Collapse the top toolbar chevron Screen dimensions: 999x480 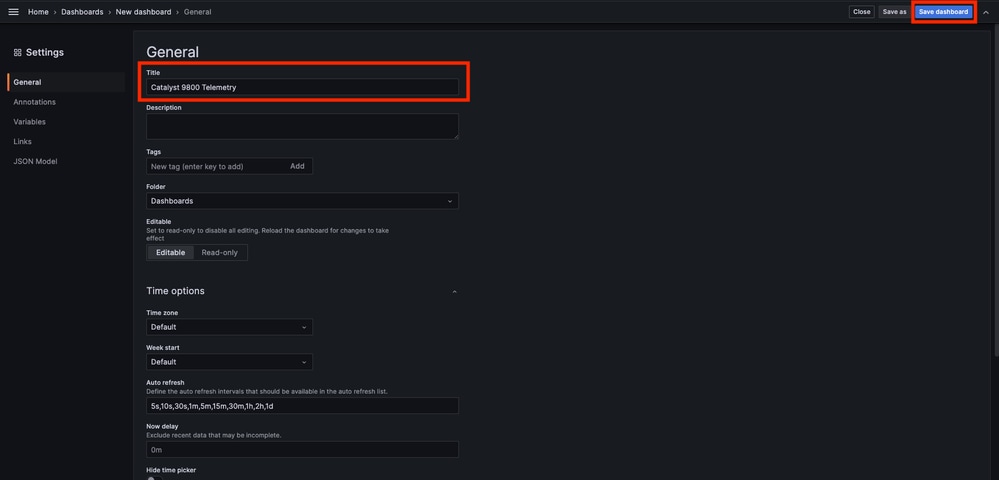[x=986, y=12]
